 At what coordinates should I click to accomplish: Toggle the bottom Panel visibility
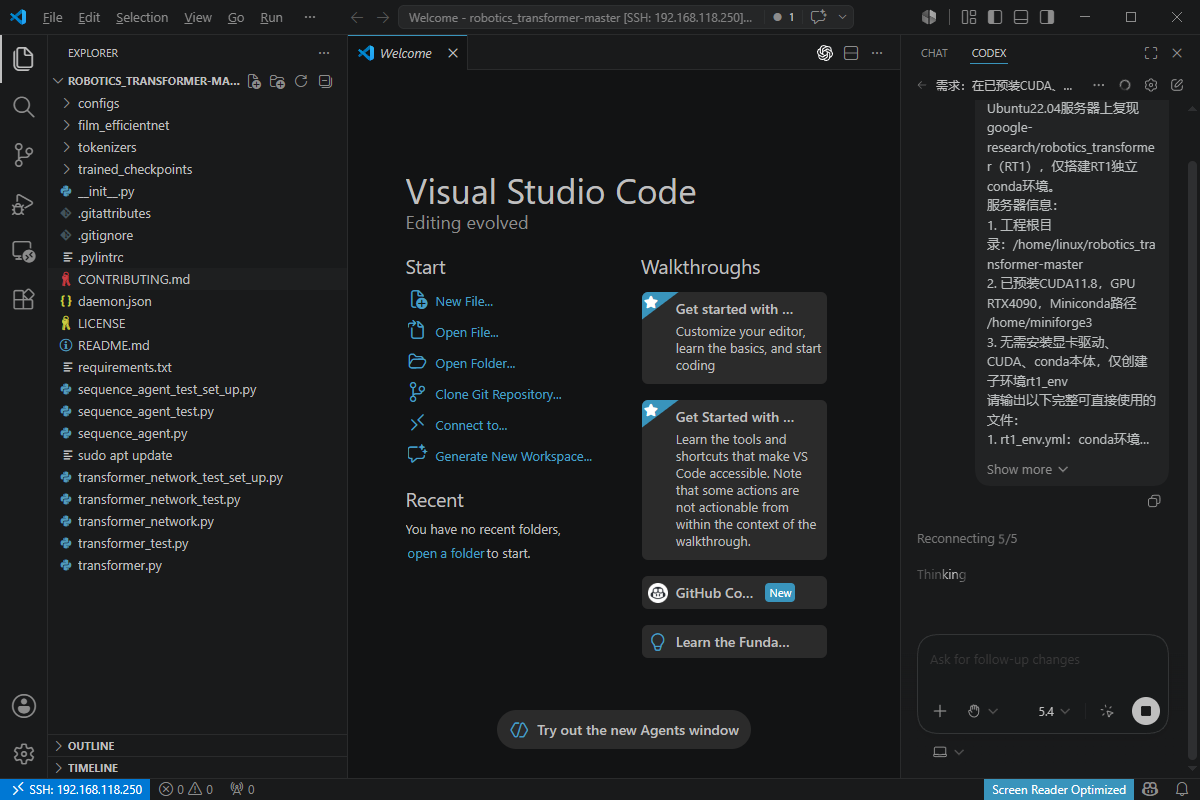(x=1020, y=17)
